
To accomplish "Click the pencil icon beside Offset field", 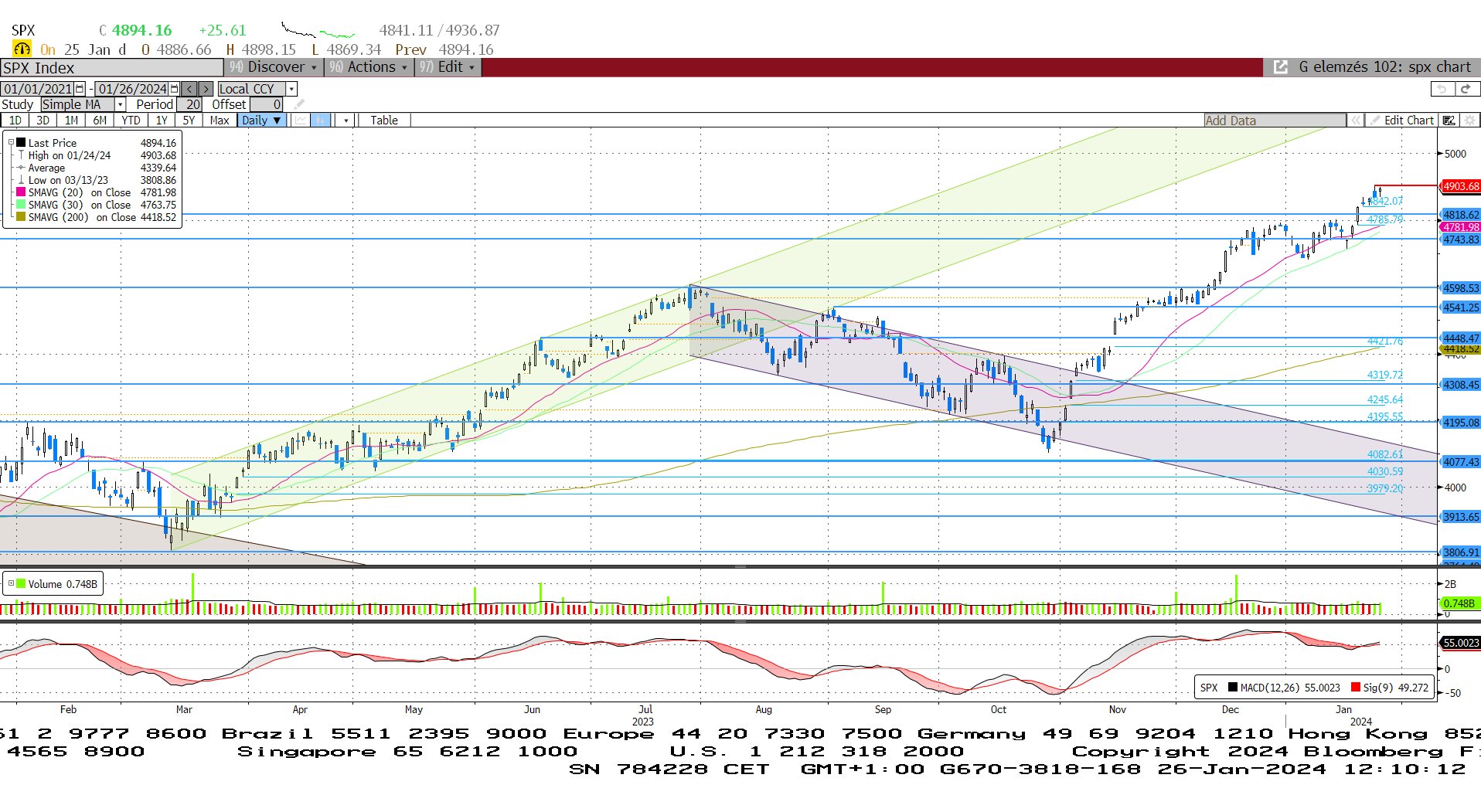I will click(x=299, y=104).
